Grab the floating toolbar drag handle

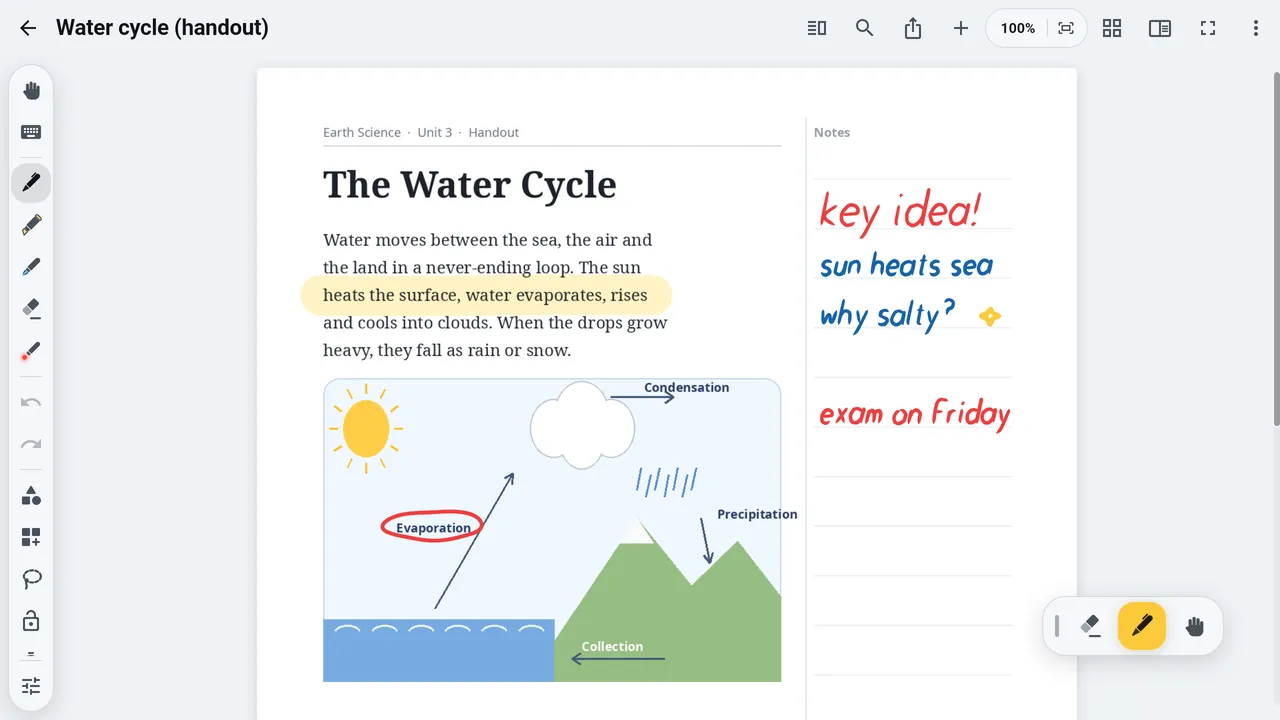pyautogui.click(x=1057, y=626)
